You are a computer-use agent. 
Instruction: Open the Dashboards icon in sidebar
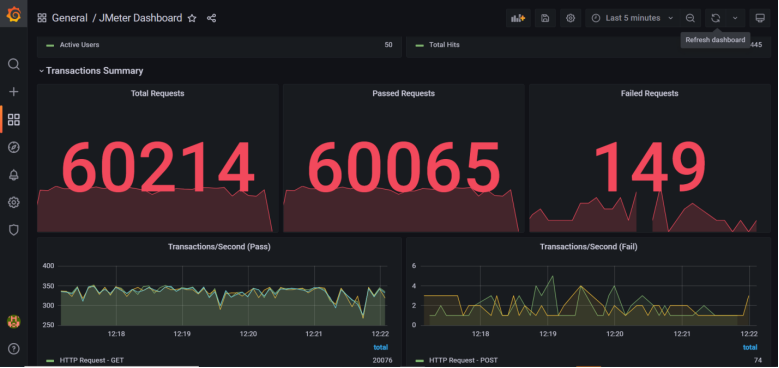coord(14,120)
